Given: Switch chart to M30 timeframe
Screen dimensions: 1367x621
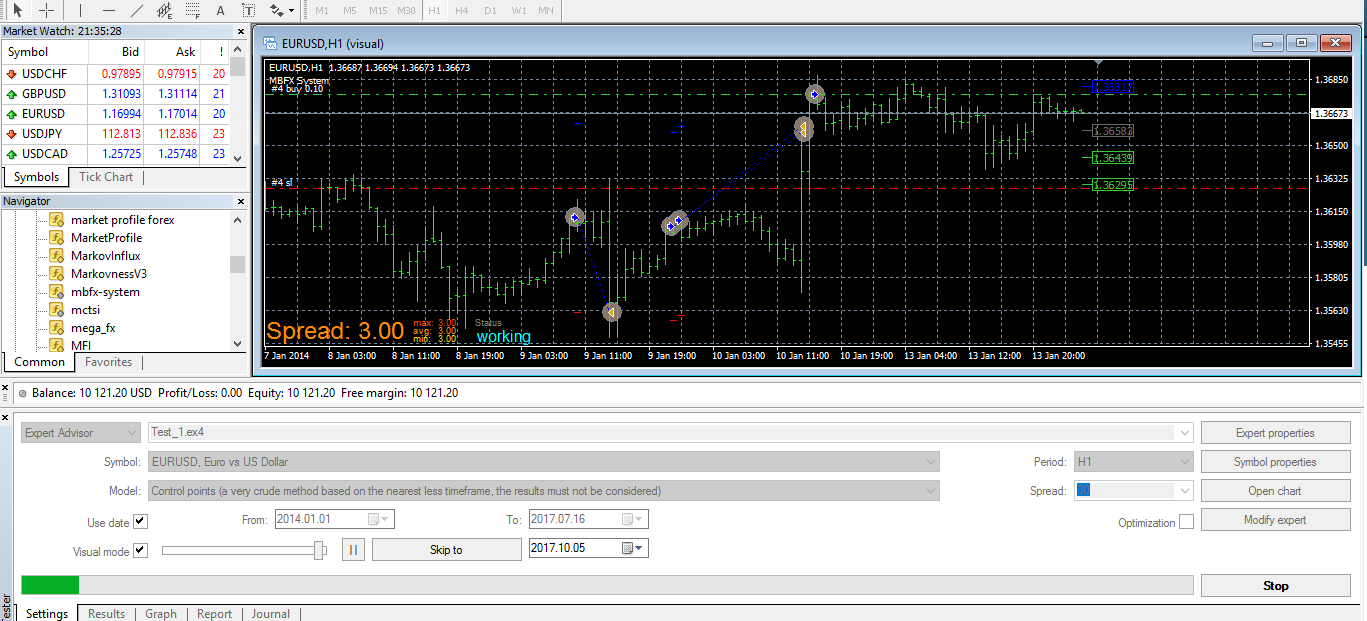Looking at the screenshot, I should point(406,10).
